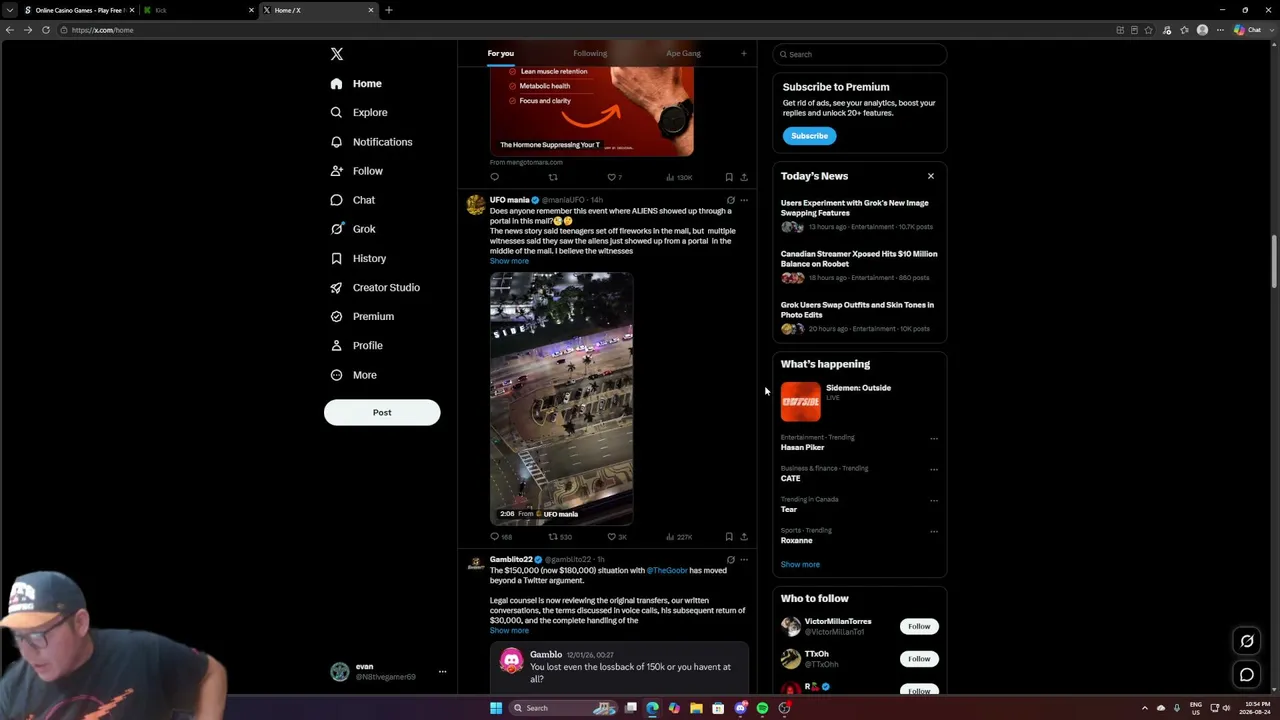Open account options for evan
This screenshot has height=720, width=1280.
[442, 672]
